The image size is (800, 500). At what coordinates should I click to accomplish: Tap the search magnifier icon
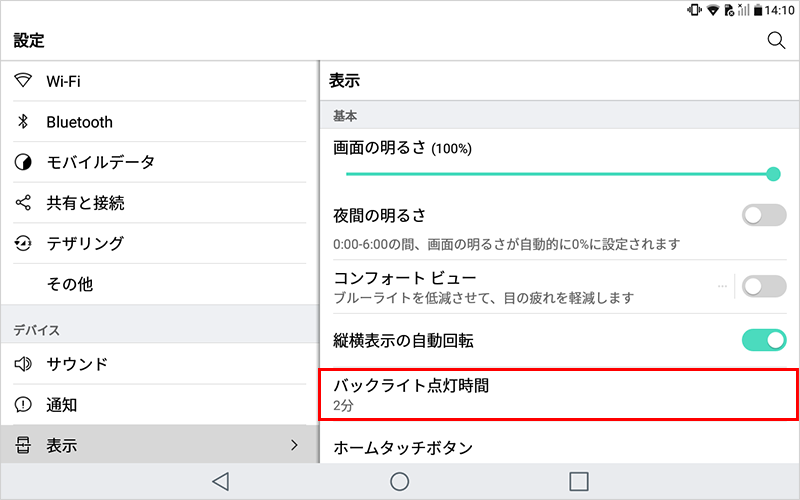(776, 40)
